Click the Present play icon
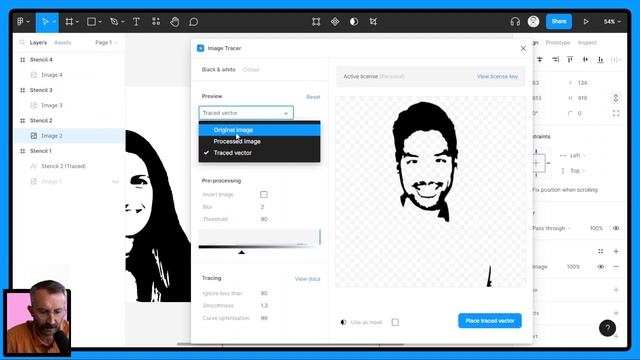Image resolution: width=640 pixels, height=360 pixels. click(586, 22)
